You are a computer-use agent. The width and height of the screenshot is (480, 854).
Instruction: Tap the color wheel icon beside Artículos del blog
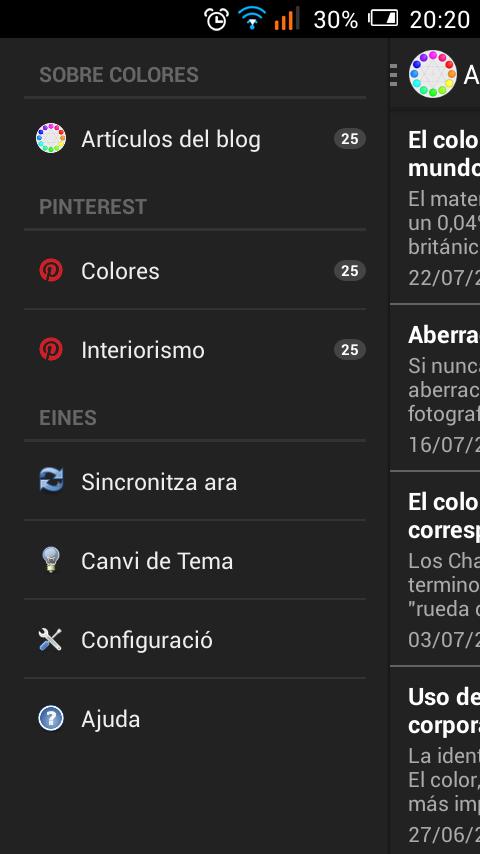pyautogui.click(x=51, y=138)
